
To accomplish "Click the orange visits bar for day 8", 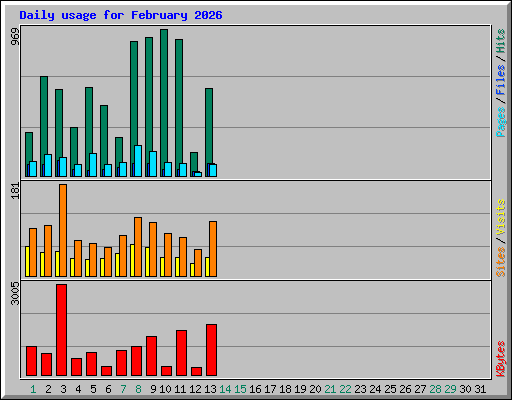I will tap(138, 247).
